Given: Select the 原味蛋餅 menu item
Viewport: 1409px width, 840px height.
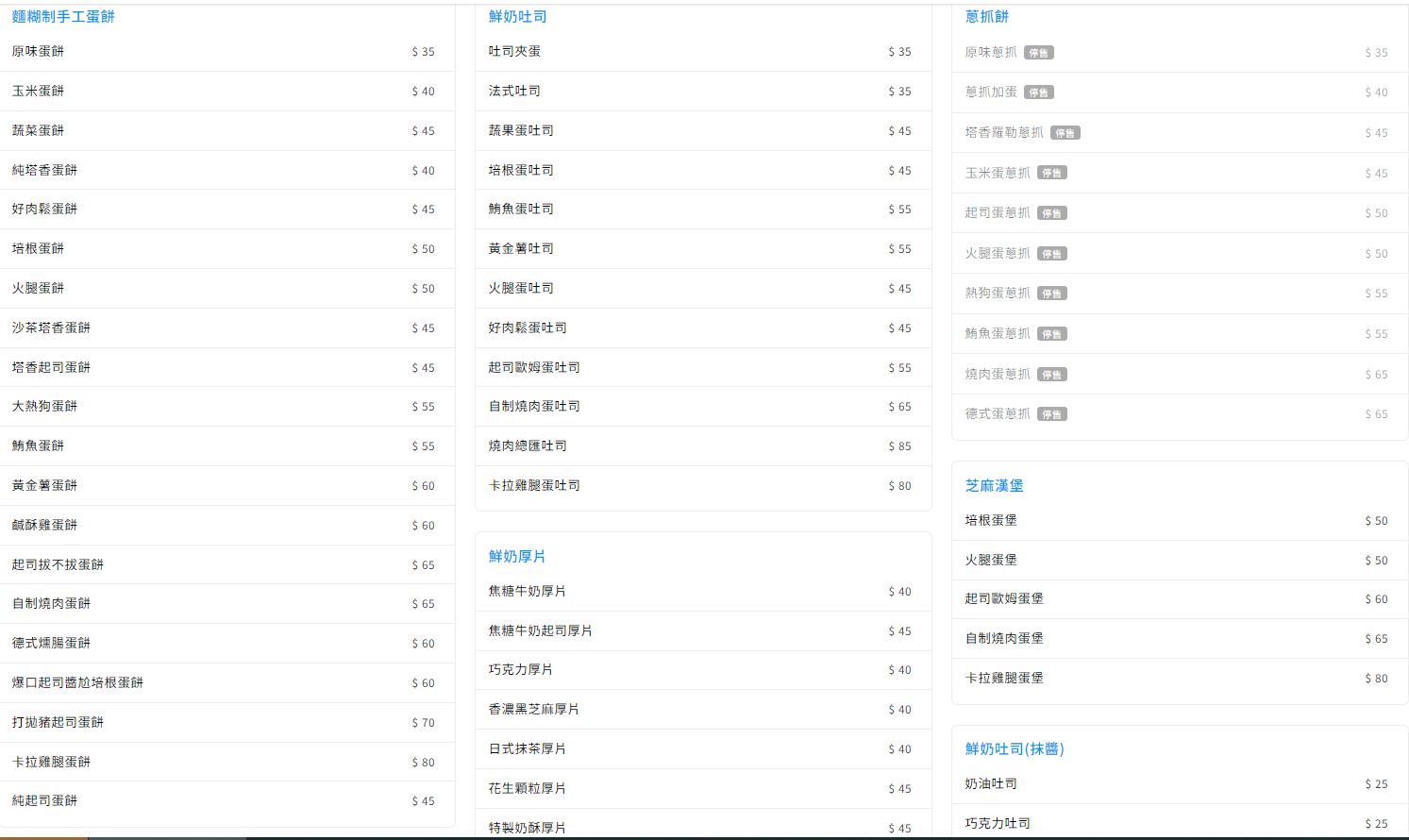Looking at the screenshot, I should (226, 52).
